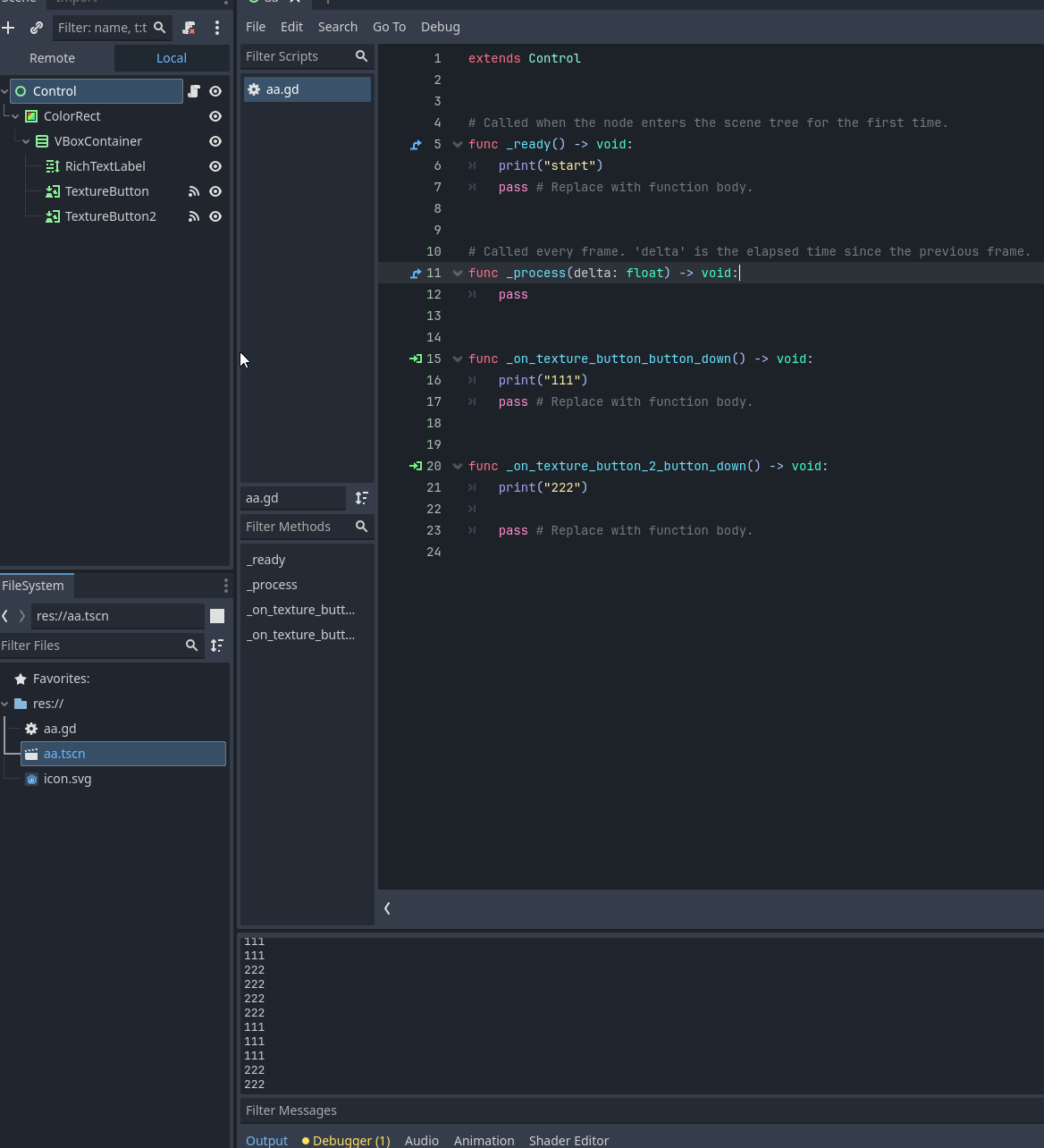Open the script attached to Control node
The width and height of the screenshot is (1044, 1148).
coord(194,91)
